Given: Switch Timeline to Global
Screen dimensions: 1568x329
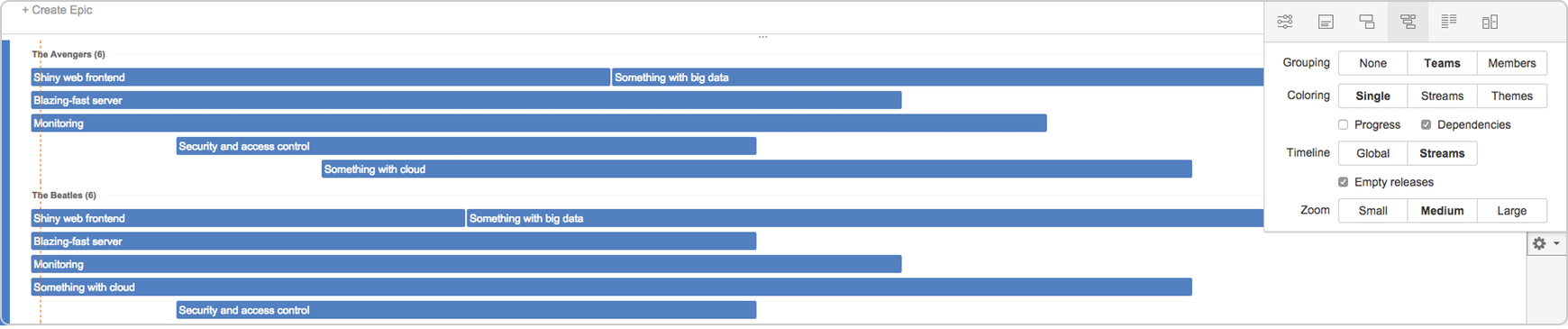Looking at the screenshot, I should [1372, 153].
